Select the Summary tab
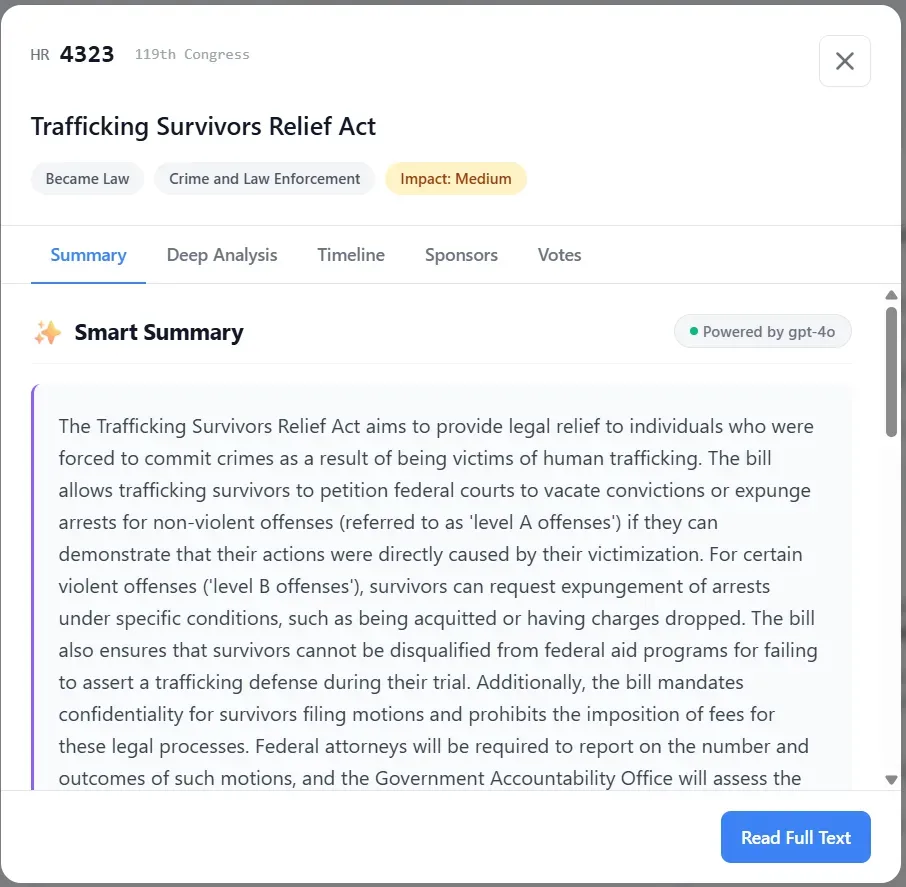Screen dimensions: 906x887 pos(87,255)
